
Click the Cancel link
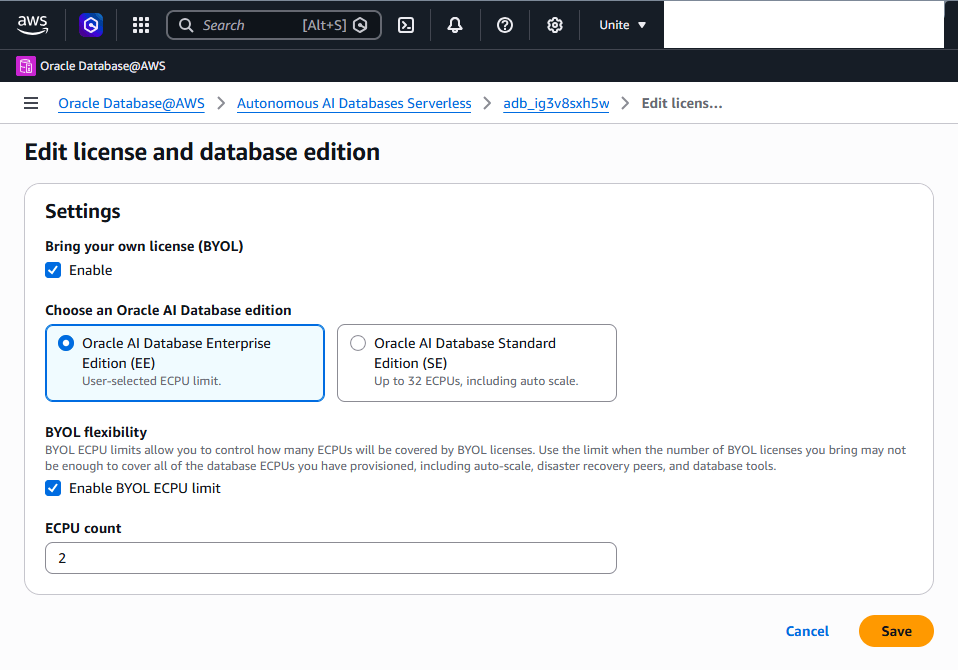click(807, 631)
